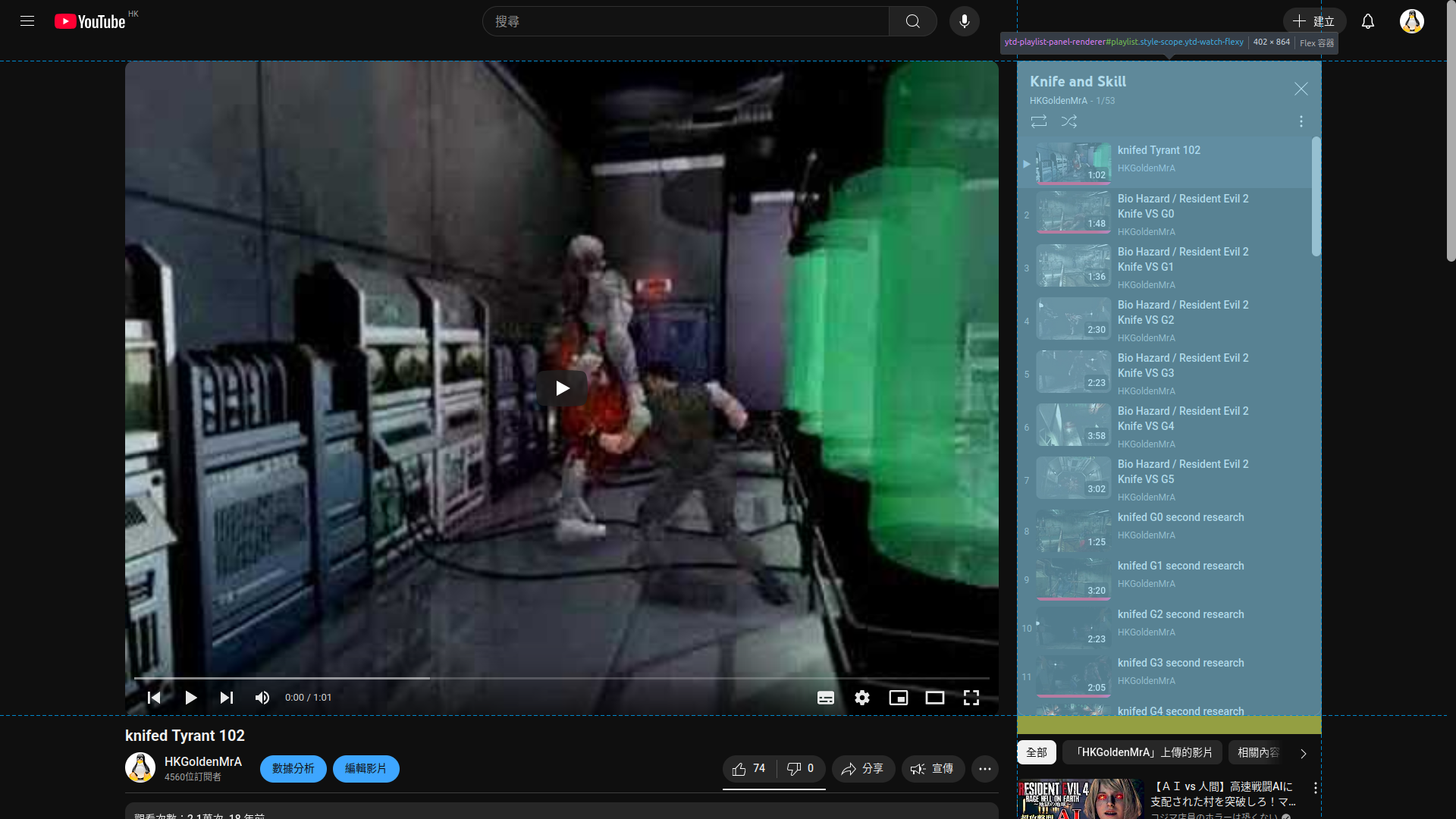Play knifed G3 second research
Viewport: 1456px width, 819px height.
[x=1165, y=676]
